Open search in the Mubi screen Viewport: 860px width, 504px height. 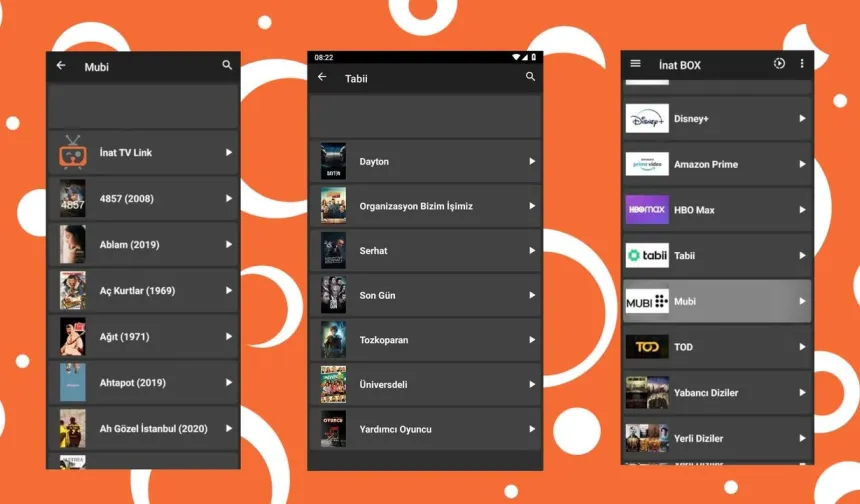coord(227,66)
